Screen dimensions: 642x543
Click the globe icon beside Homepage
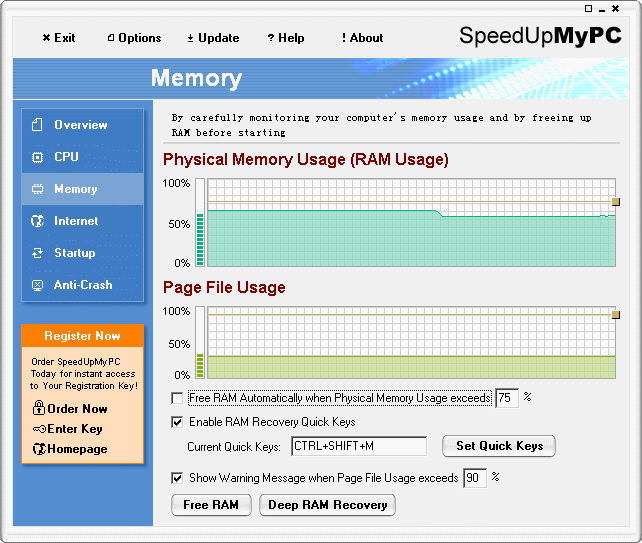[39, 449]
